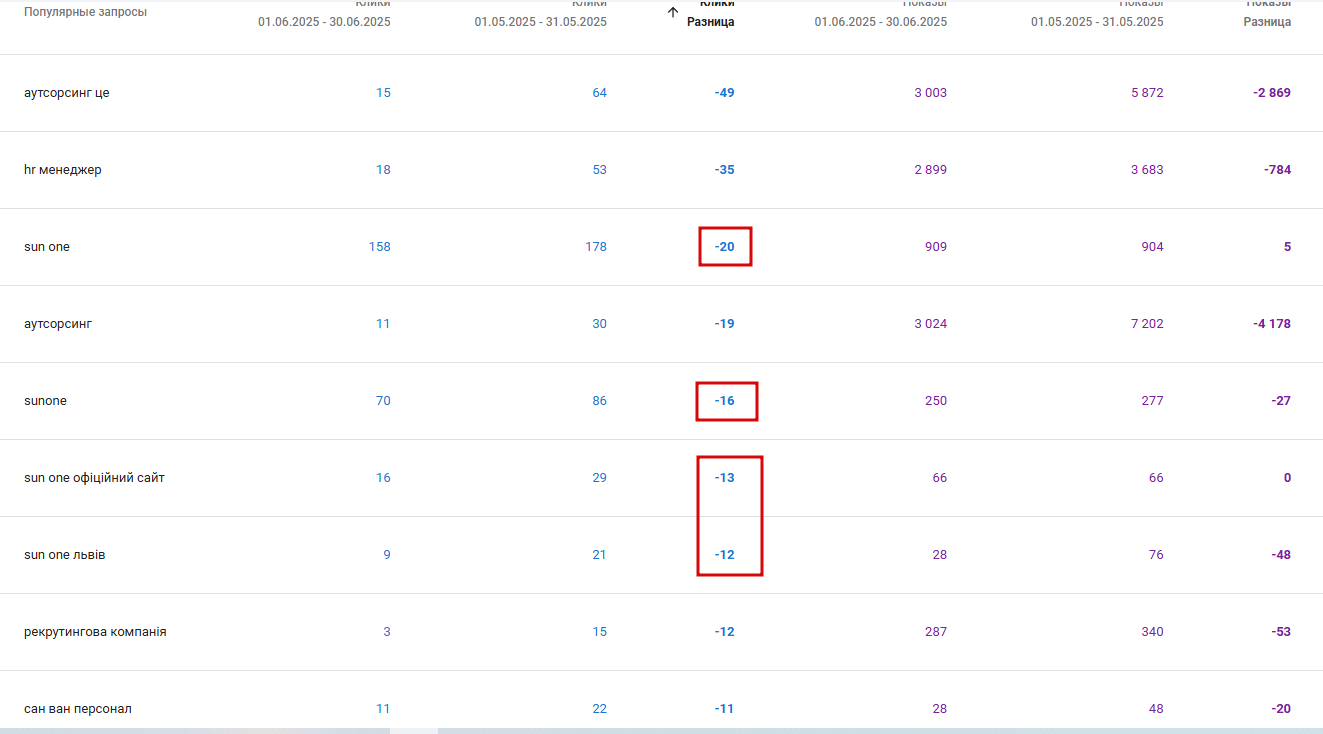Click the -2 869 impressions difference
This screenshot has width=1323, height=734.
[x=1272, y=93]
